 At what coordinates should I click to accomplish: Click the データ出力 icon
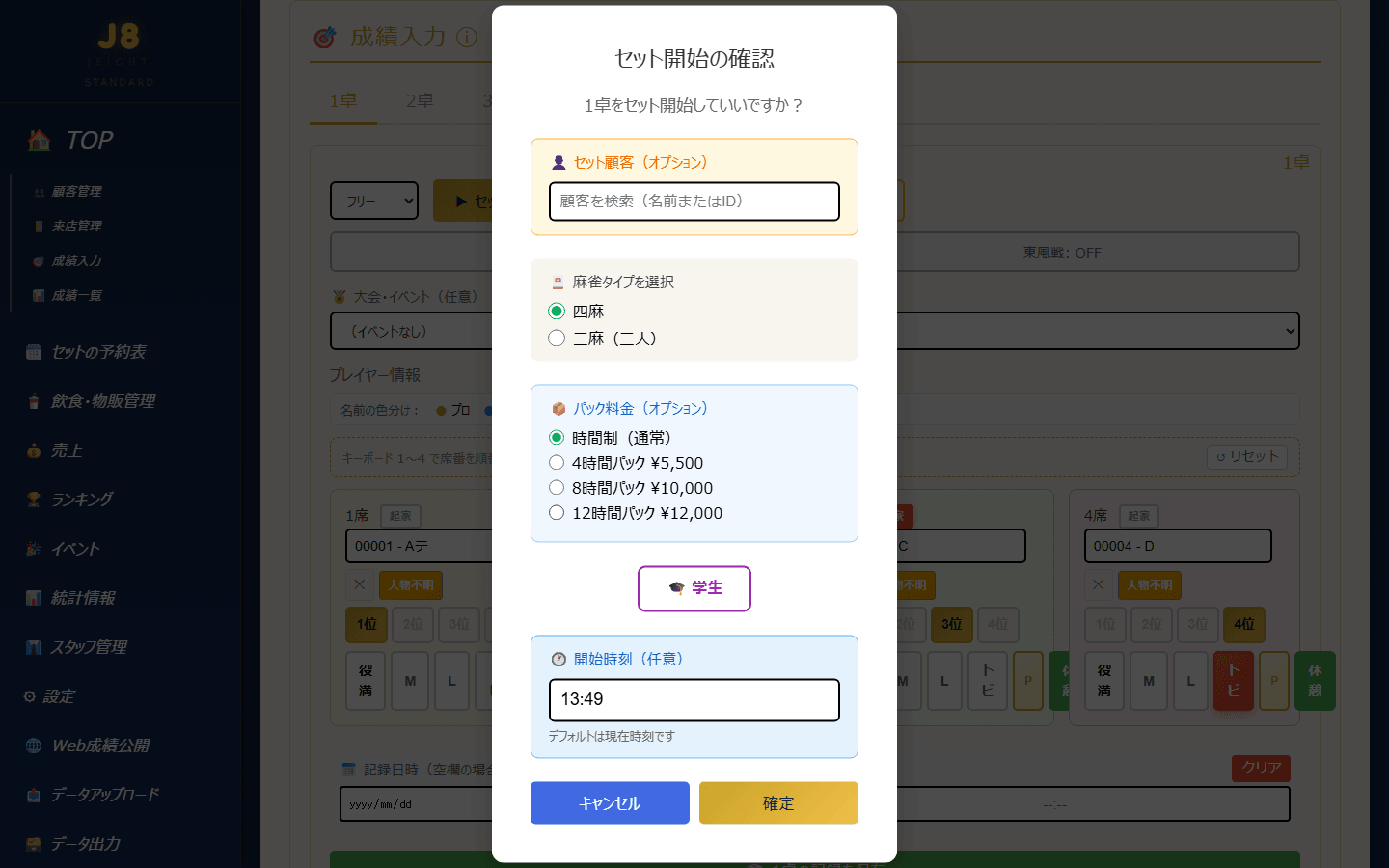click(x=34, y=844)
